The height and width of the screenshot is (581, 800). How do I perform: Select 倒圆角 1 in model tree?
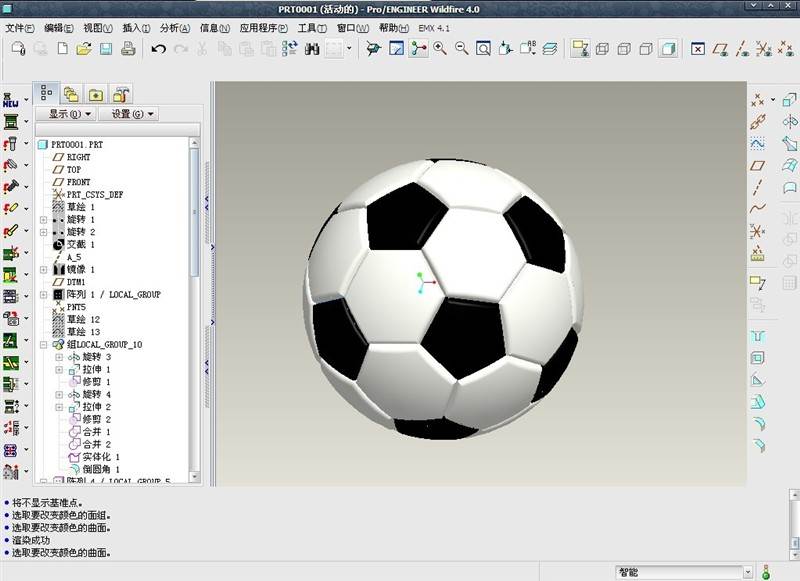click(100, 469)
